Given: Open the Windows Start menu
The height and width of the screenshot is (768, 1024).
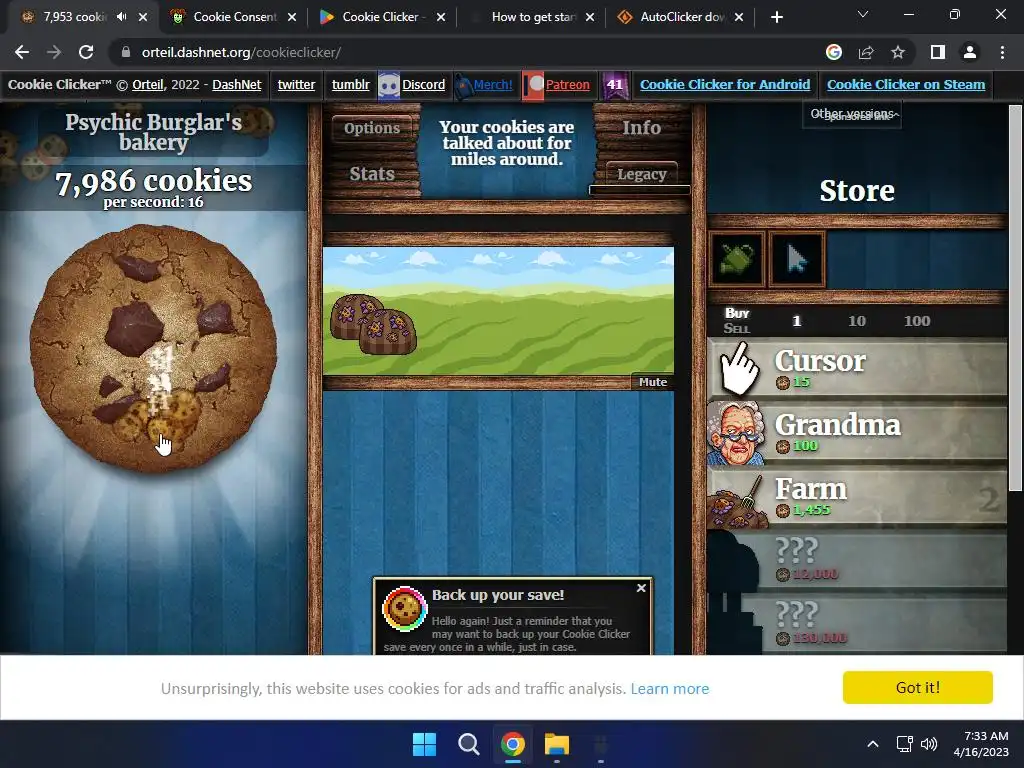Looking at the screenshot, I should click(x=424, y=744).
